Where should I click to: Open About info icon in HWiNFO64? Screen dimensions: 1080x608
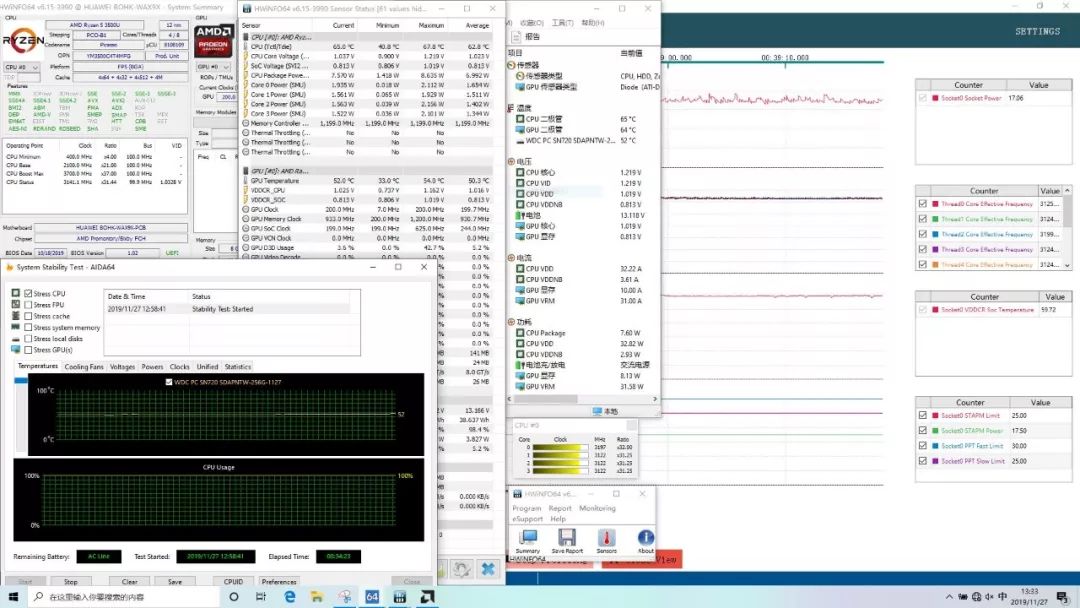tap(645, 540)
